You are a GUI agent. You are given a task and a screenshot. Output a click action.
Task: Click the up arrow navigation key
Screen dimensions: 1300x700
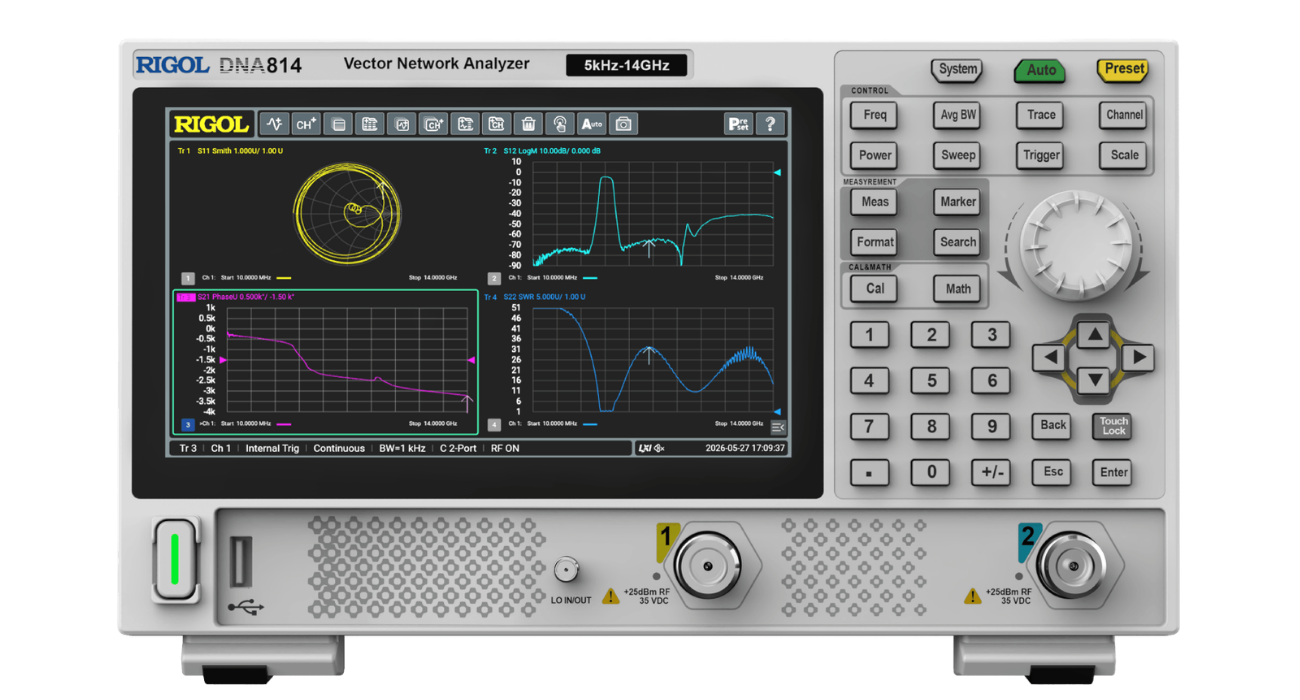[1095, 335]
